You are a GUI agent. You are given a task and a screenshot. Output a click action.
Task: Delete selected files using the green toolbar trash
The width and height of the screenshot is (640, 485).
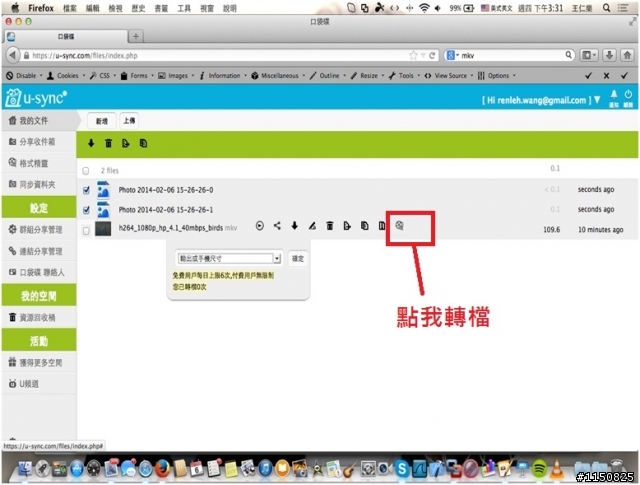pyautogui.click(x=109, y=143)
